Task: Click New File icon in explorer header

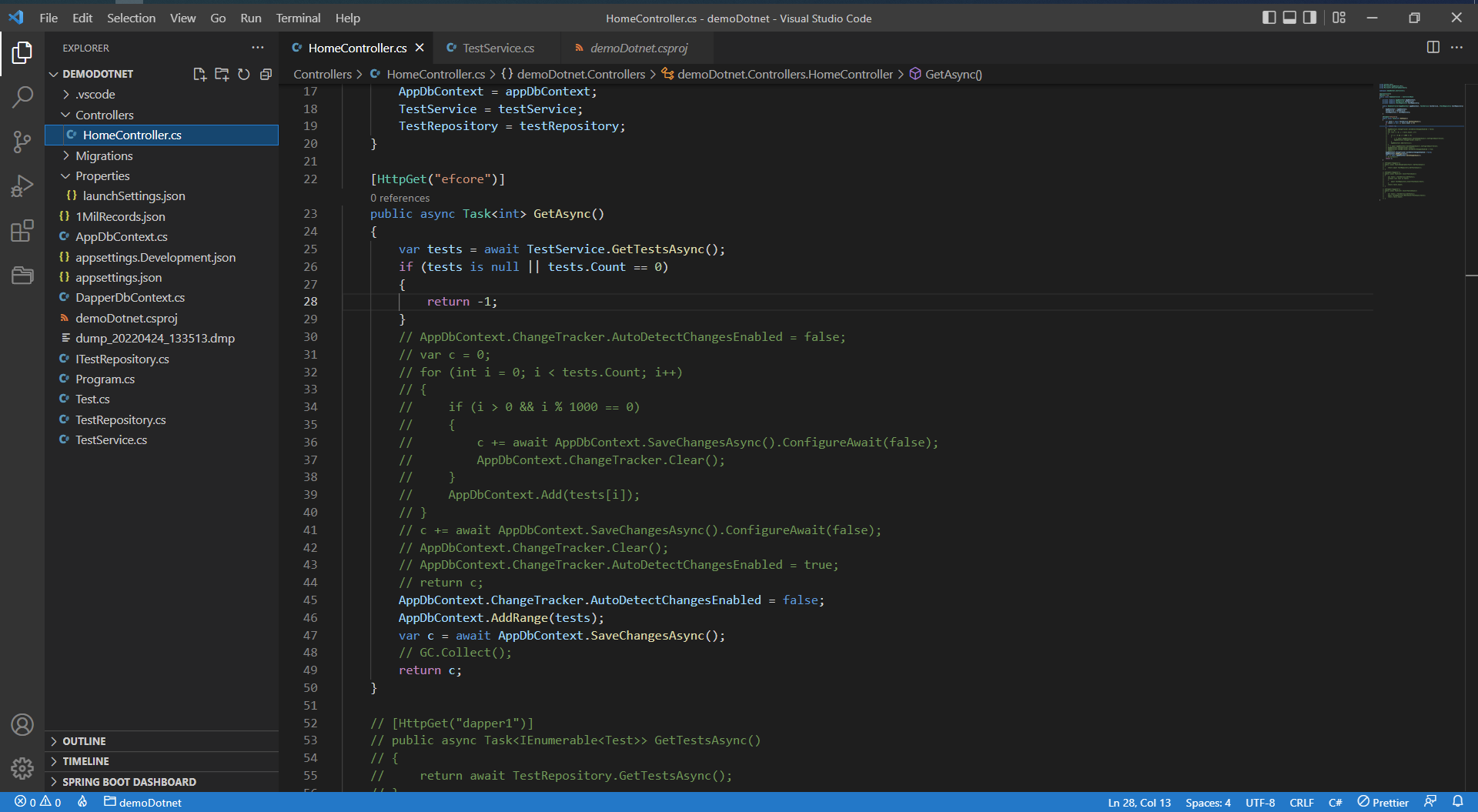Action: coord(199,74)
